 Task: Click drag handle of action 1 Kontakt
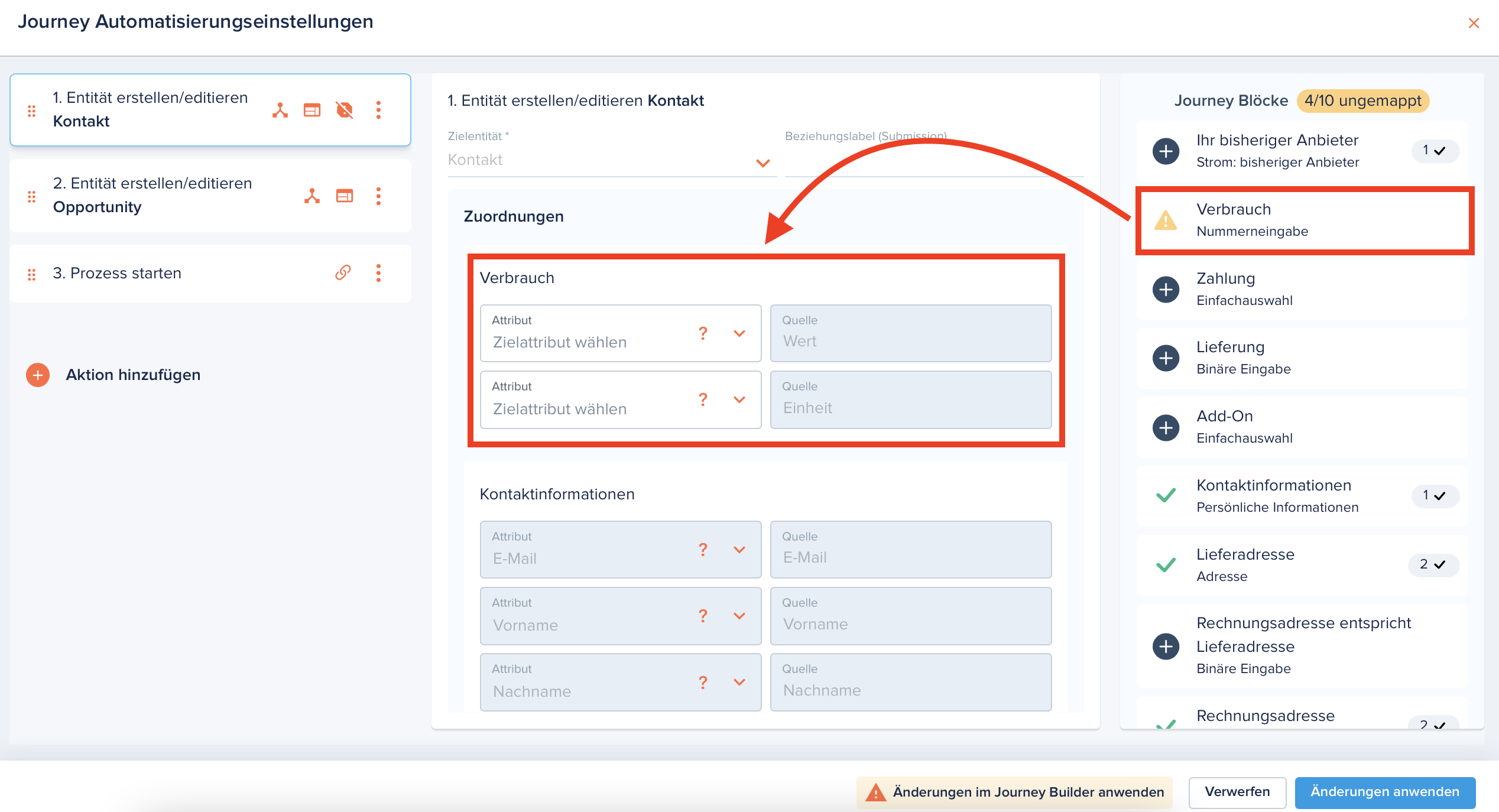point(32,111)
